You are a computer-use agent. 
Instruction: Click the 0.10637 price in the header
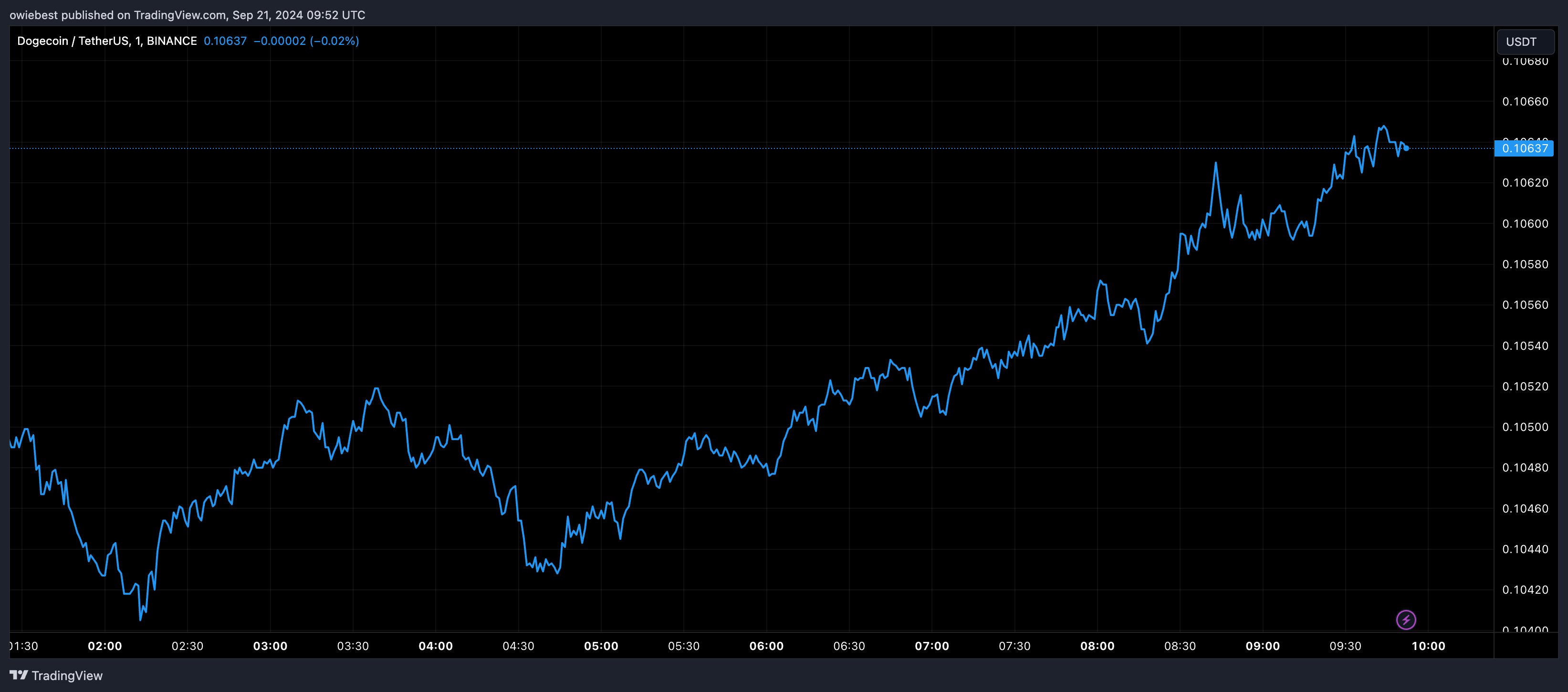point(225,41)
